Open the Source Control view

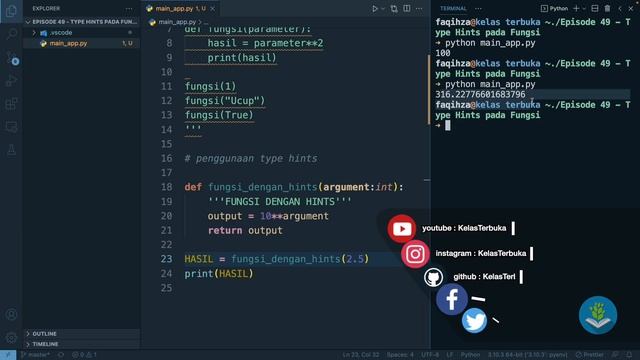tap(11, 58)
